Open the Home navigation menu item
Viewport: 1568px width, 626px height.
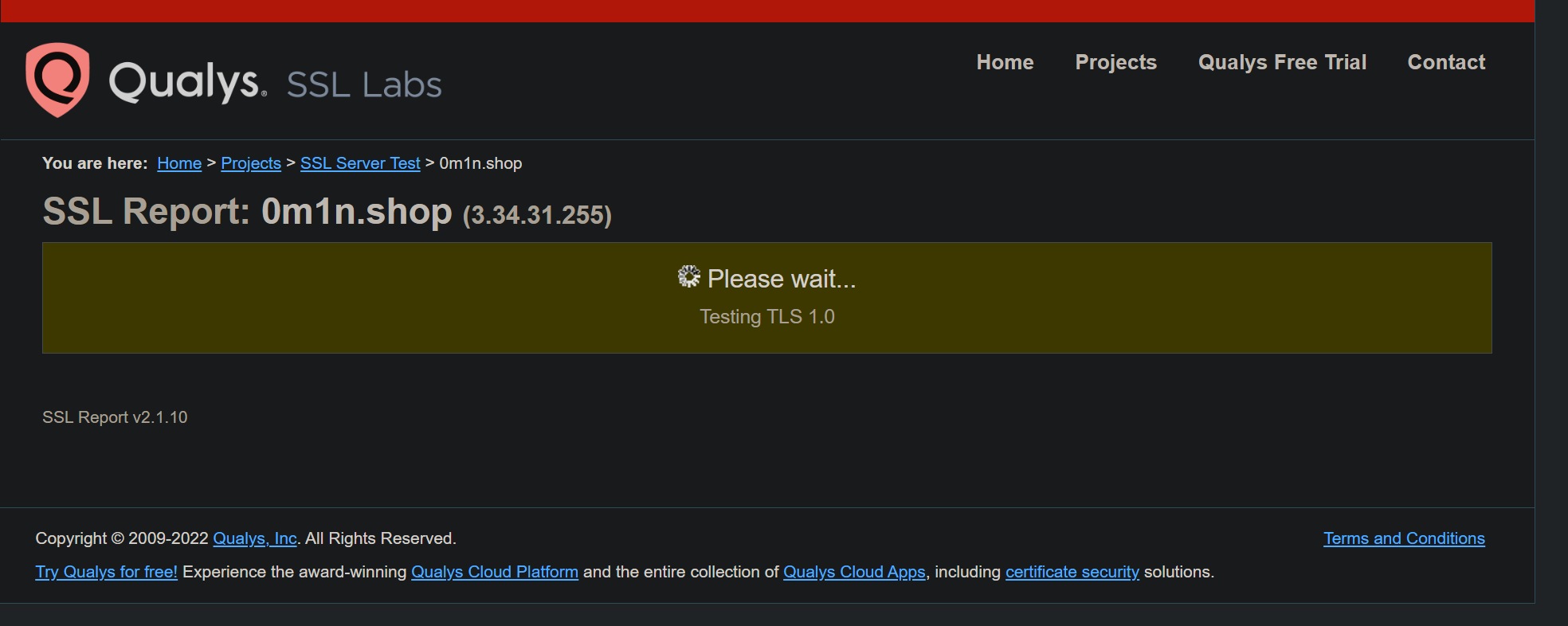point(1005,62)
